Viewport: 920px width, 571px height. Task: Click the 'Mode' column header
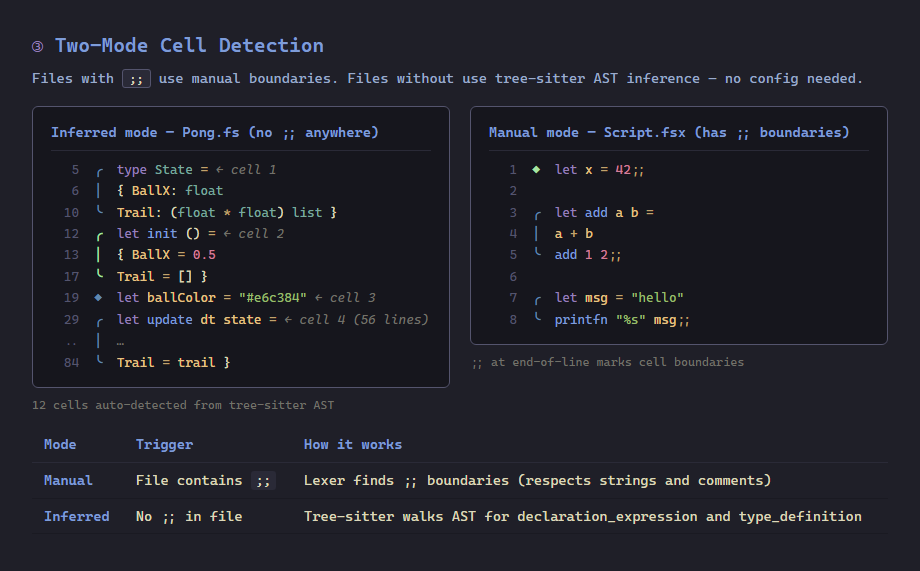60,444
